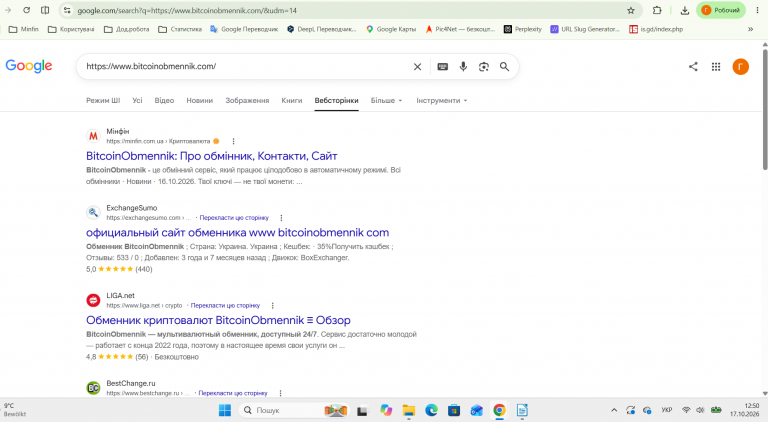
Task: Switch to Новини results tab
Action: [x=199, y=100]
